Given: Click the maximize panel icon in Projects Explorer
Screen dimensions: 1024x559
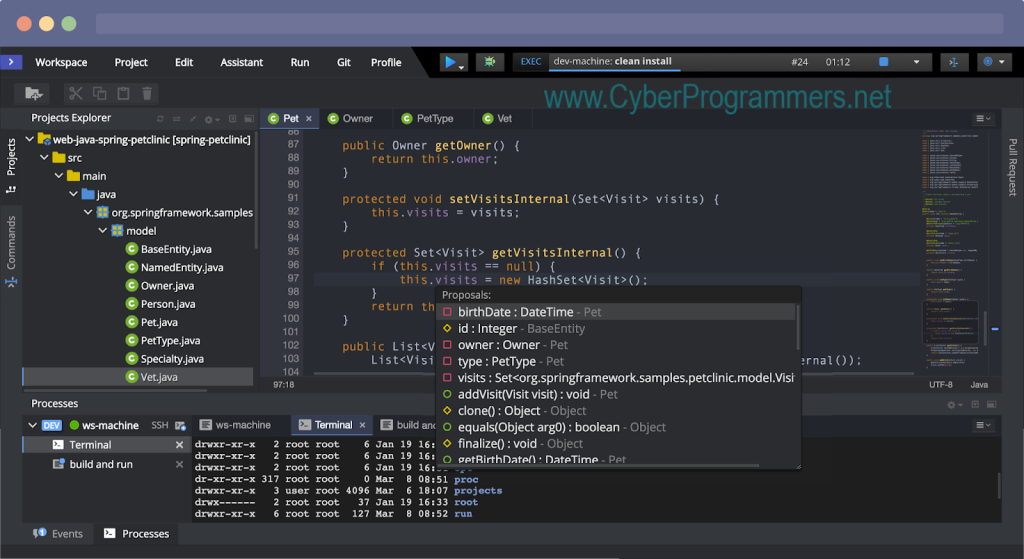Looking at the screenshot, I should point(249,119).
